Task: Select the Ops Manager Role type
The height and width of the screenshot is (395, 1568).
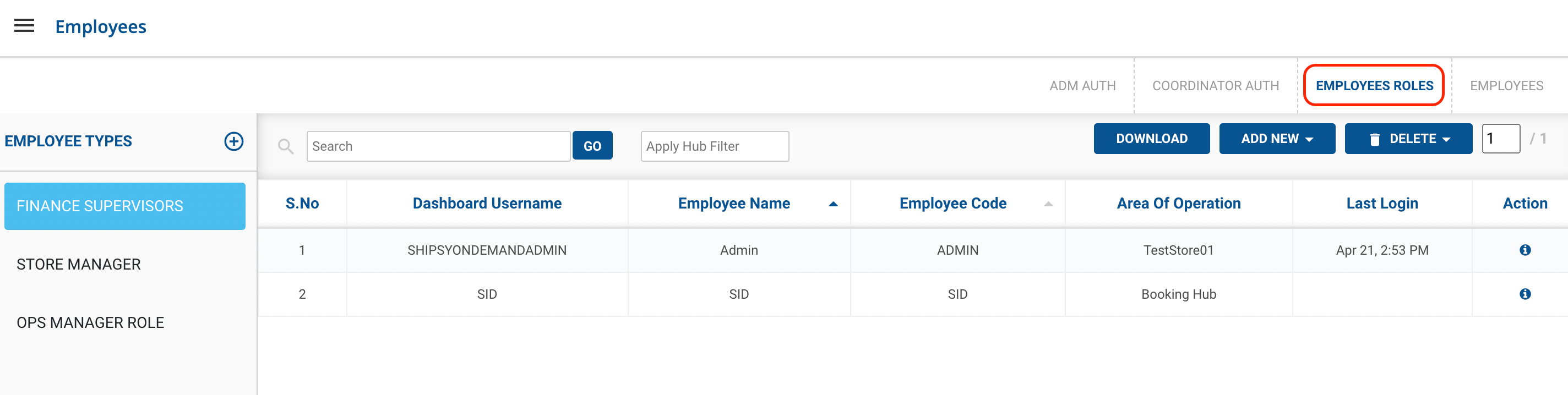Action: 90,322
